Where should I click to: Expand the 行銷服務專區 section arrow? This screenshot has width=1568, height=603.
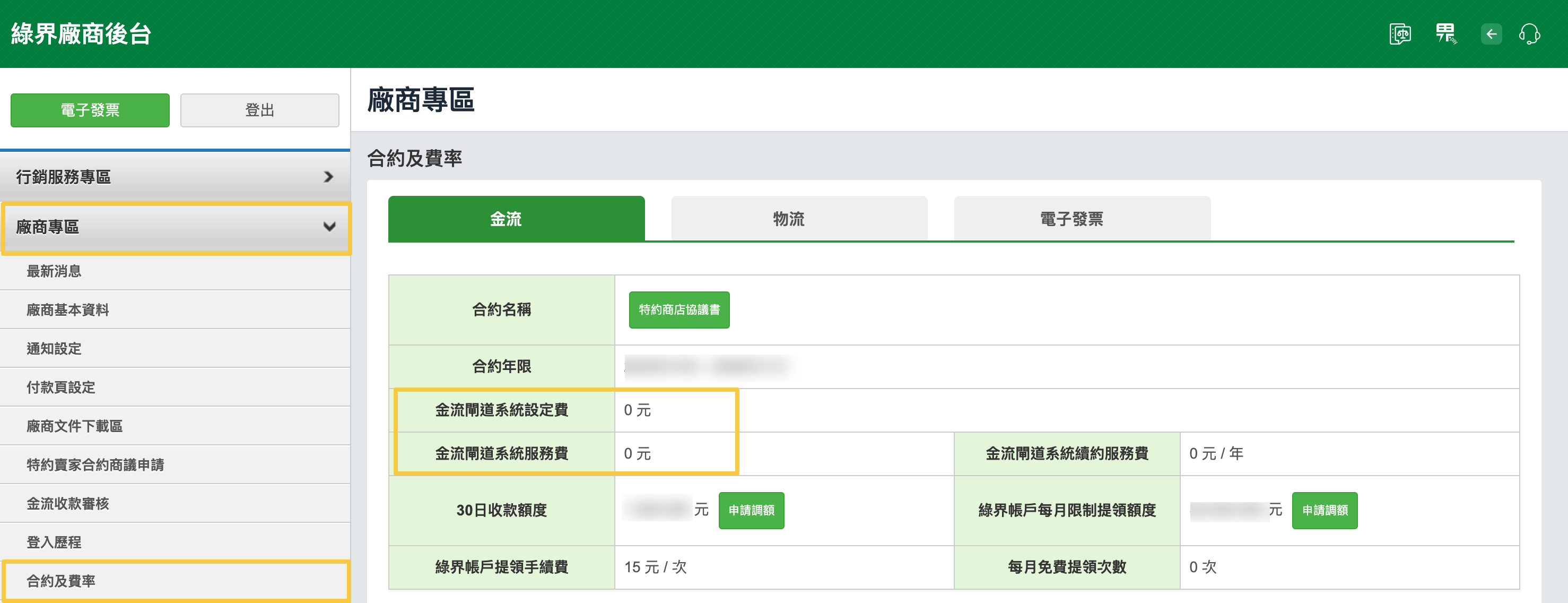[329, 177]
